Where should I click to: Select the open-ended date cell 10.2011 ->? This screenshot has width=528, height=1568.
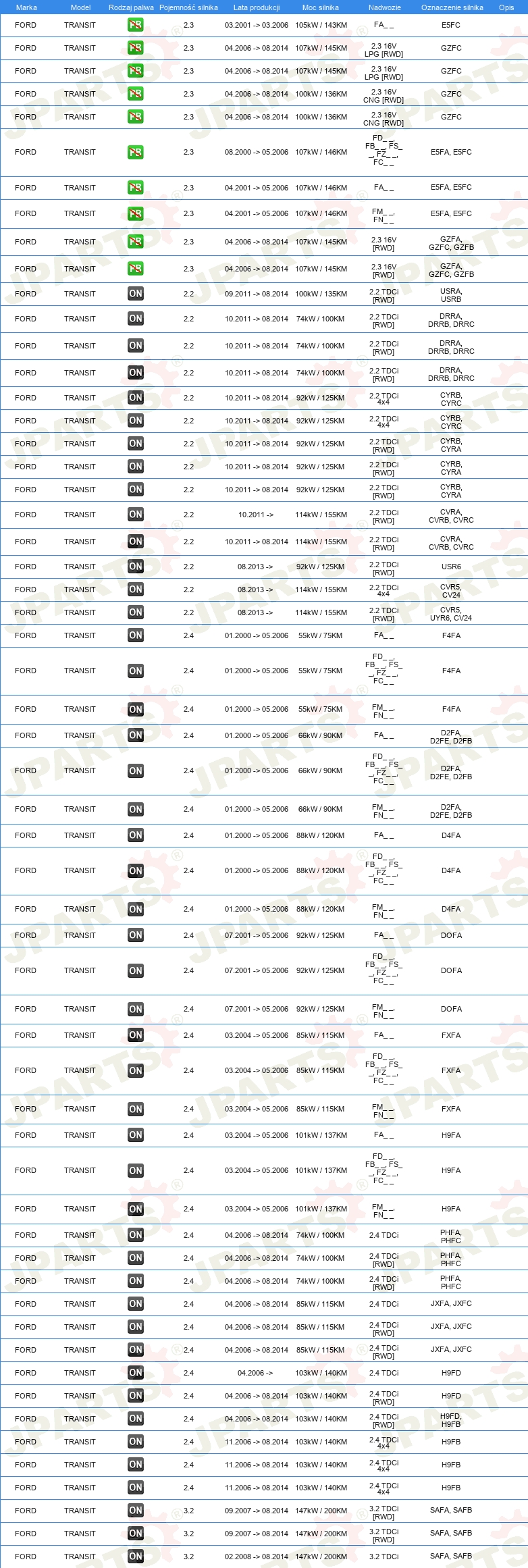[256, 515]
